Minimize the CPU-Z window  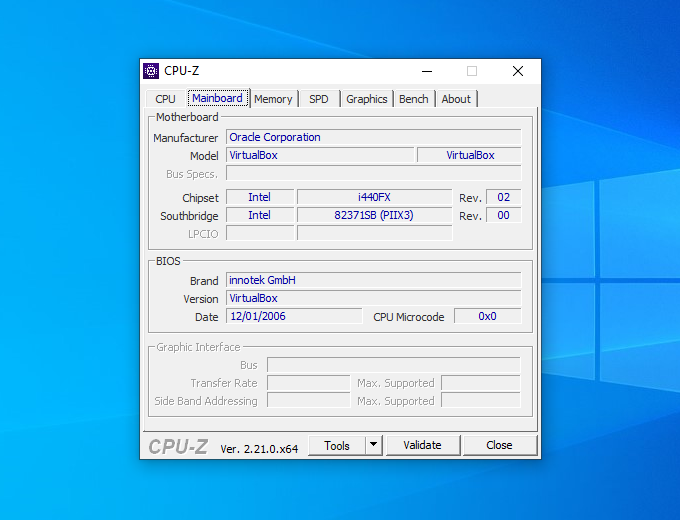427,71
